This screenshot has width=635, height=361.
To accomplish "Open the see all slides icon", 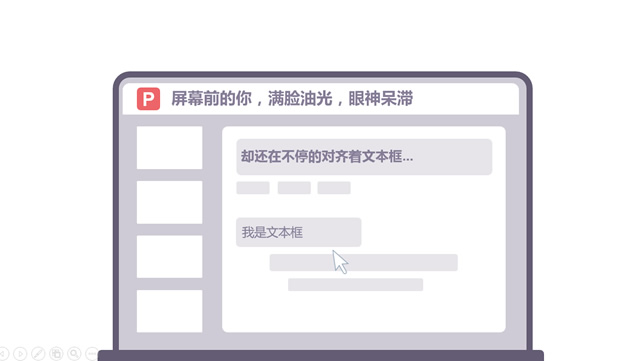I will point(56,354).
